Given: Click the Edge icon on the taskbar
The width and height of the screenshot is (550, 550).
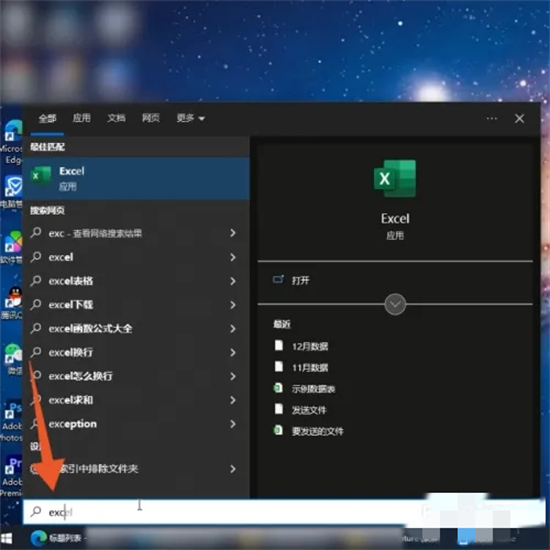Looking at the screenshot, I should [39, 538].
